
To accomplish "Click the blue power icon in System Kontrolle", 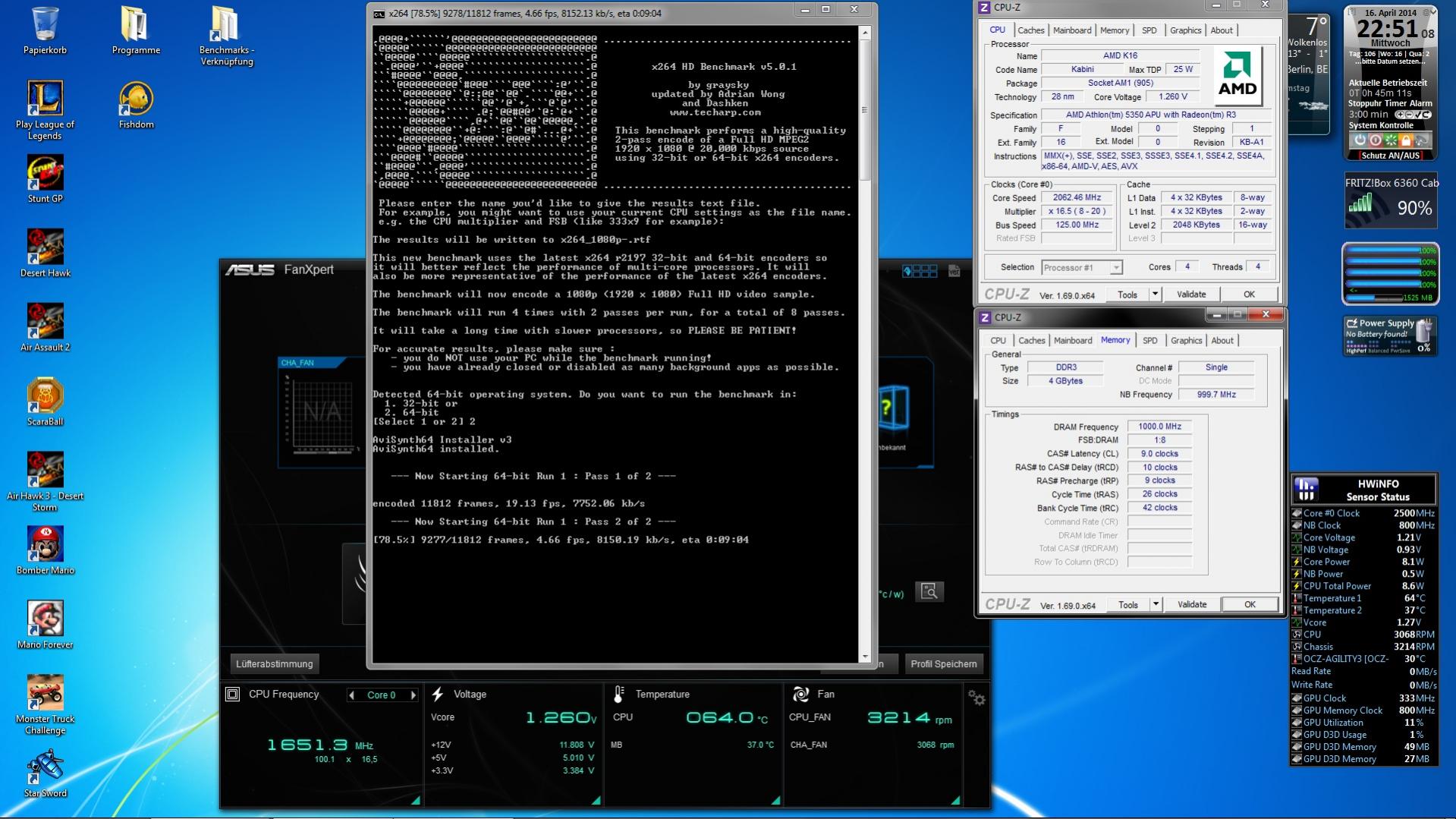I will point(1360,140).
